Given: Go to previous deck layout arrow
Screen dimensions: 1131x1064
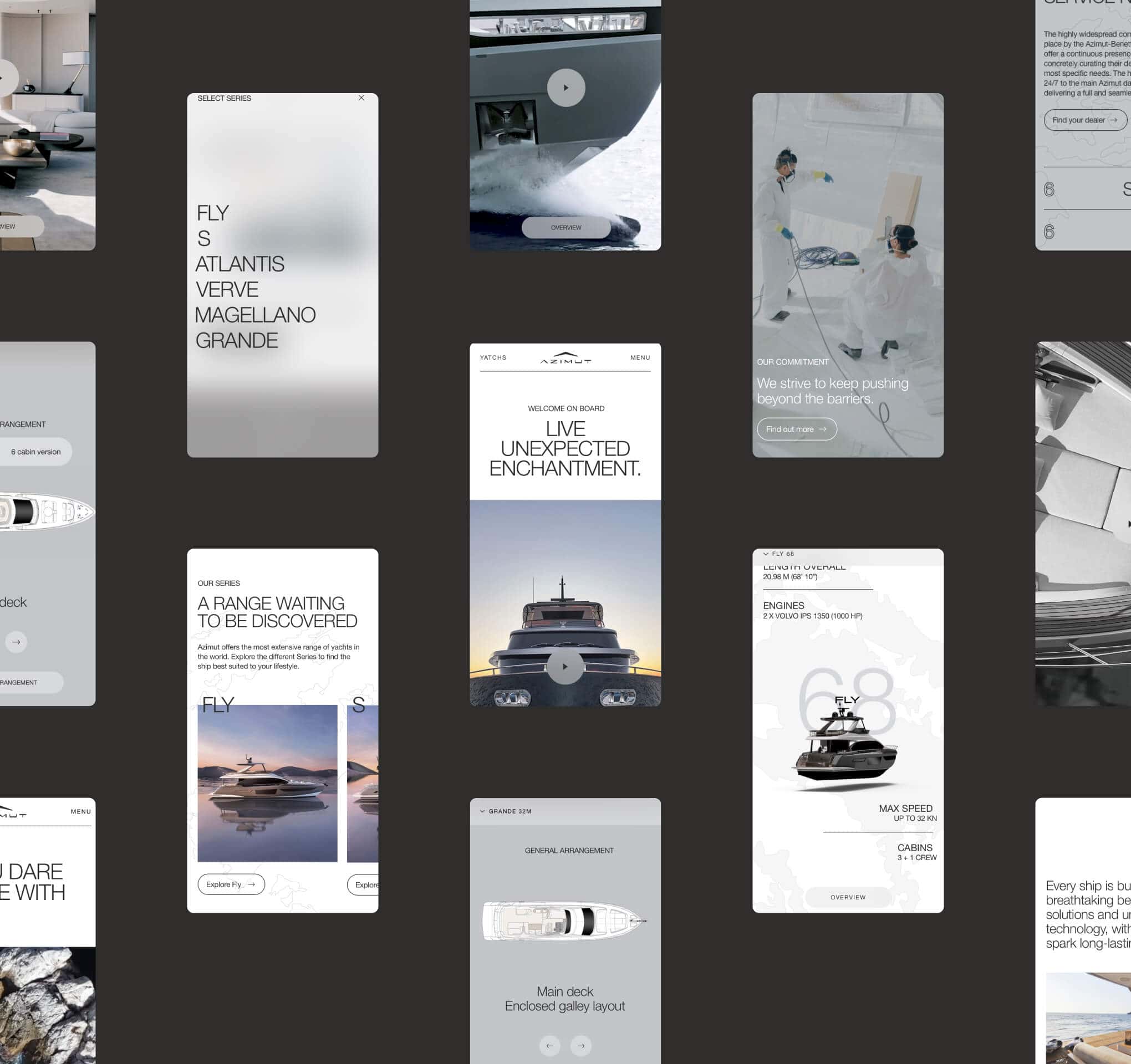Looking at the screenshot, I should pos(549,1045).
